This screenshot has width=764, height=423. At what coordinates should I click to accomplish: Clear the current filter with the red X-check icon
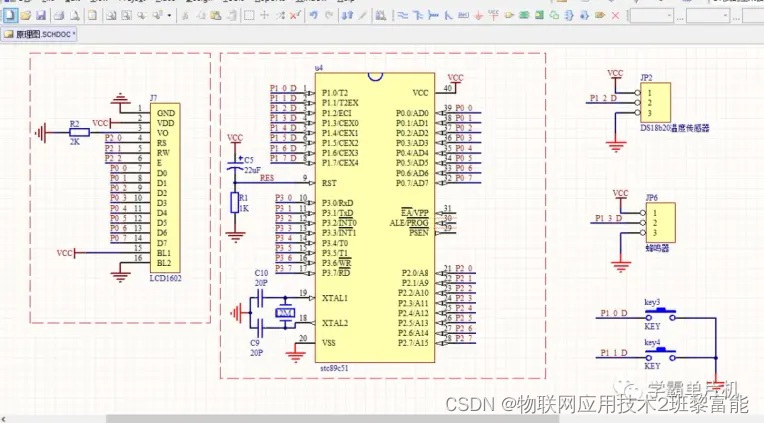295,16
